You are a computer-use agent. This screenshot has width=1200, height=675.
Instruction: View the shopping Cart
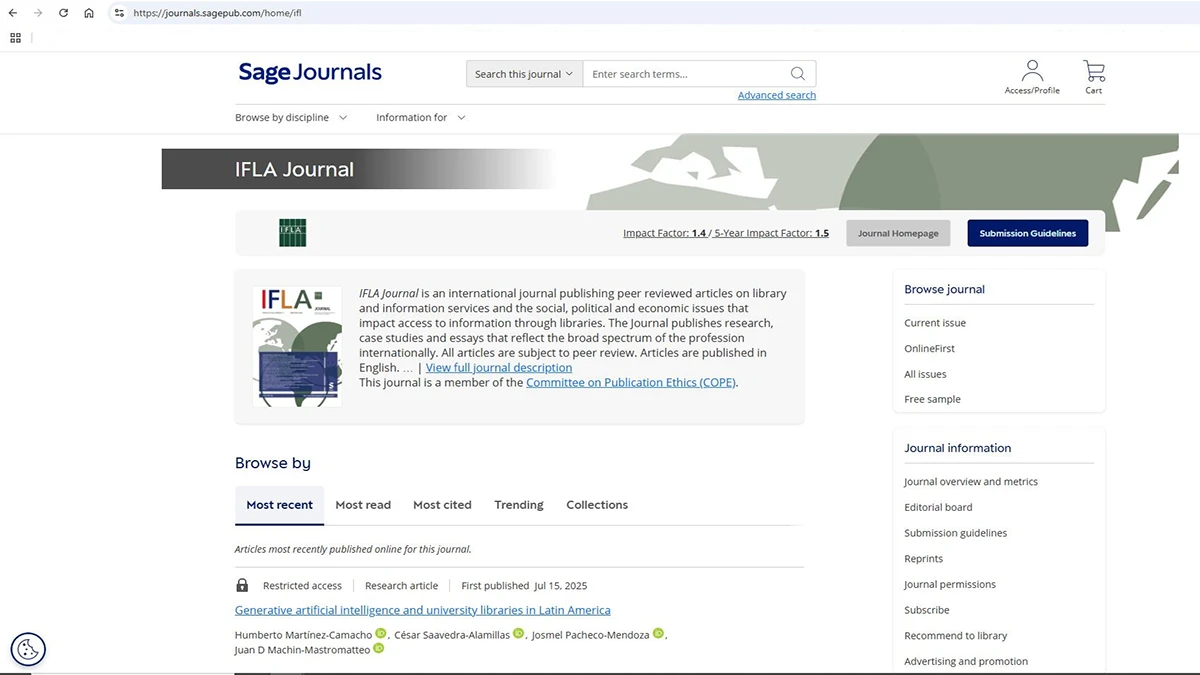tap(1093, 68)
